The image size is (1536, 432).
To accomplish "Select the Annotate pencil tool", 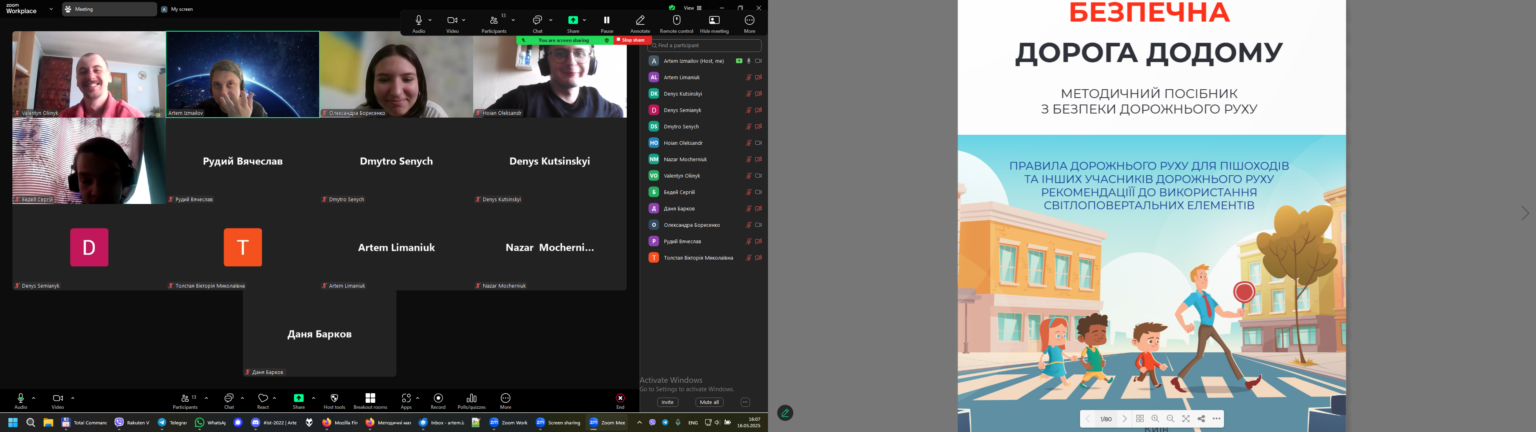I will click(x=640, y=23).
